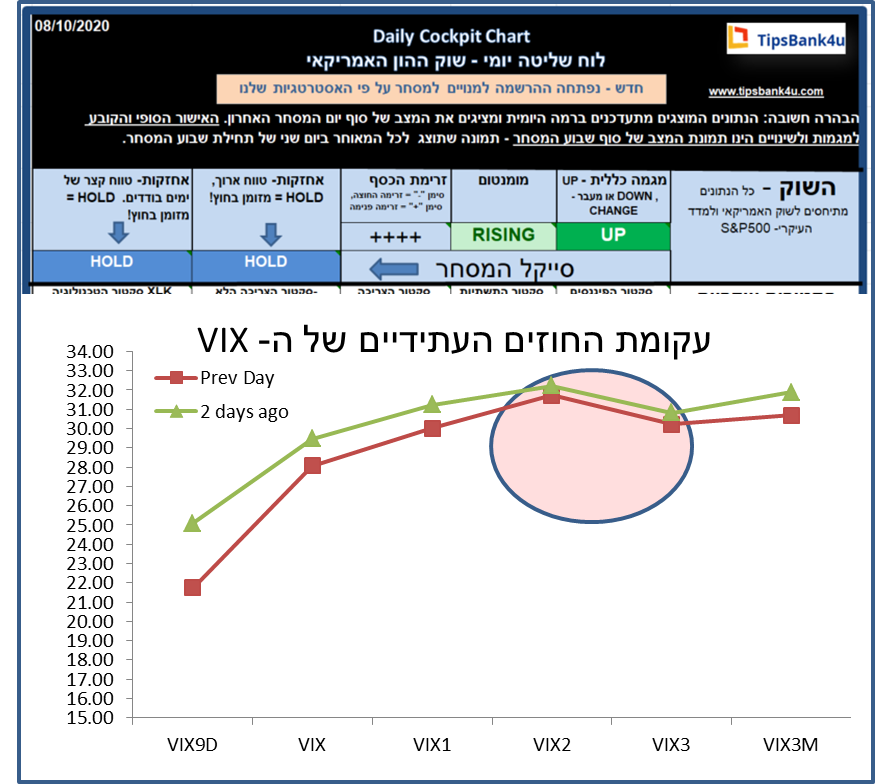
Task: Click the green triangle marker at VIX1
Action: (x=432, y=405)
